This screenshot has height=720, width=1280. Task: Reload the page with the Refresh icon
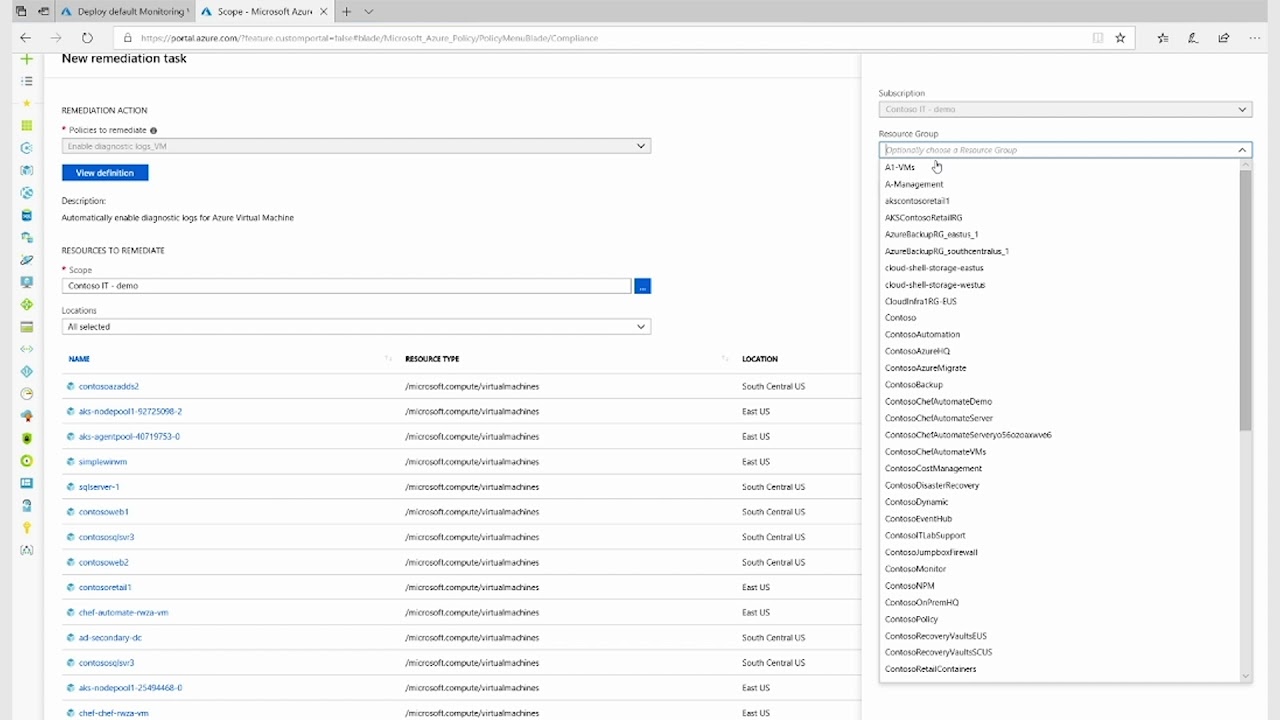pyautogui.click(x=87, y=38)
